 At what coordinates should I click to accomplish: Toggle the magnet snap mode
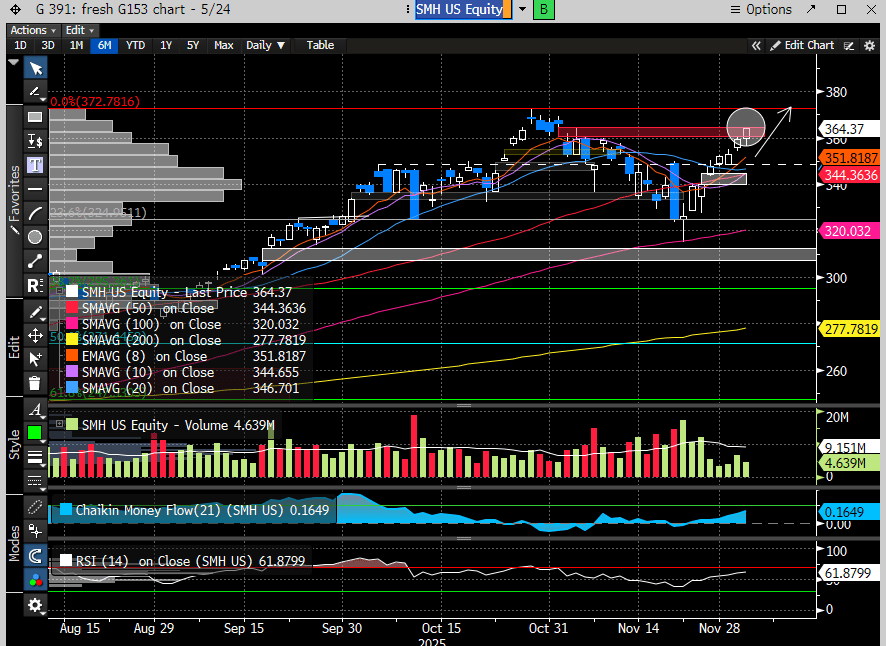pos(35,556)
